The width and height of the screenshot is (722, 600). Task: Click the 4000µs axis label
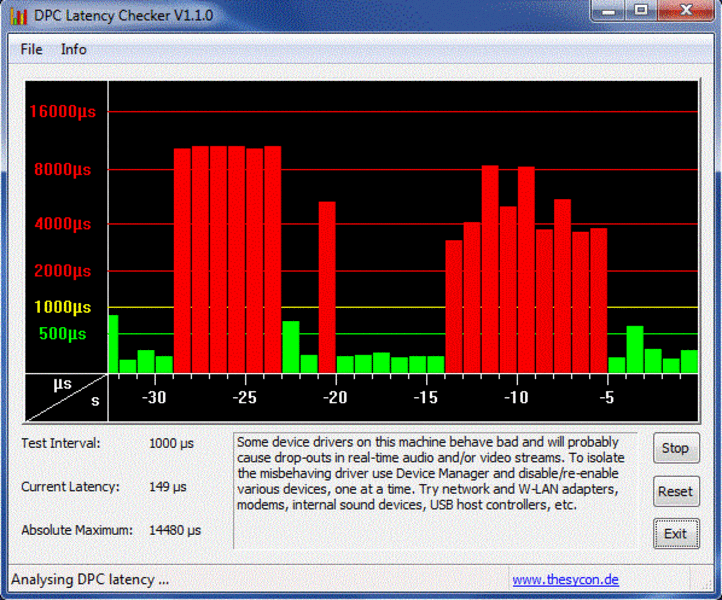pos(63,224)
